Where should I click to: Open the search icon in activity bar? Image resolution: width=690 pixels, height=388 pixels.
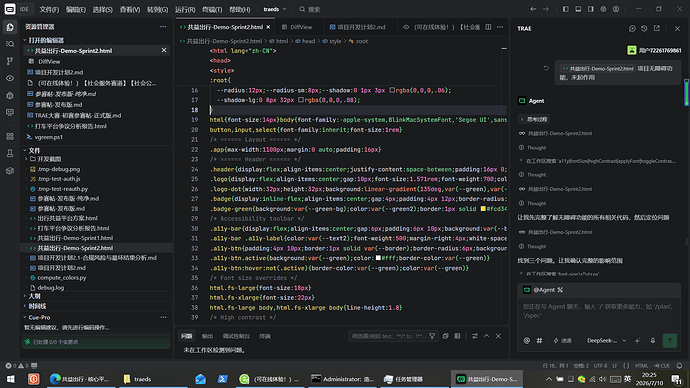pyautogui.click(x=10, y=44)
